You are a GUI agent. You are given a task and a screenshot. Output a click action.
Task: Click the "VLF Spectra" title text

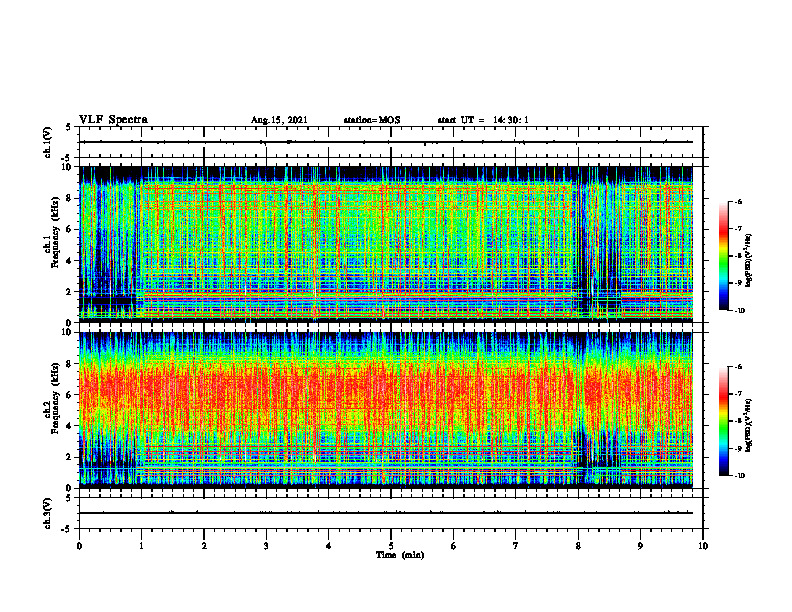[113, 120]
